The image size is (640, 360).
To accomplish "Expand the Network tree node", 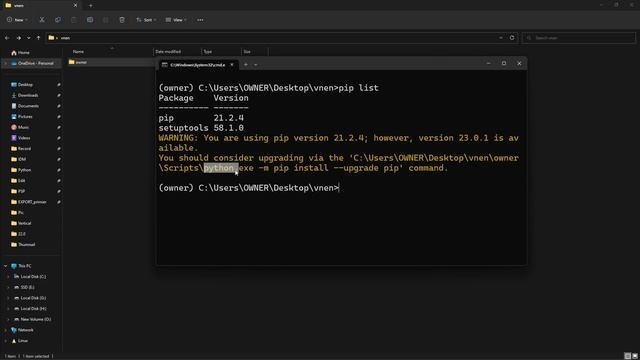I will pos(6,330).
